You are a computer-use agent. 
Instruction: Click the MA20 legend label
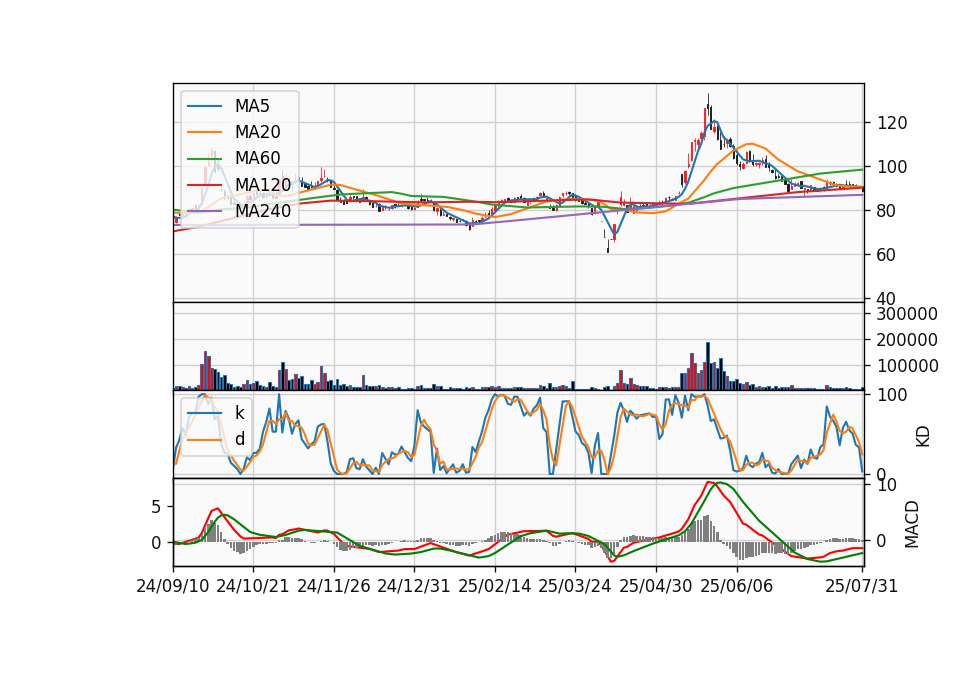[x=258, y=132]
